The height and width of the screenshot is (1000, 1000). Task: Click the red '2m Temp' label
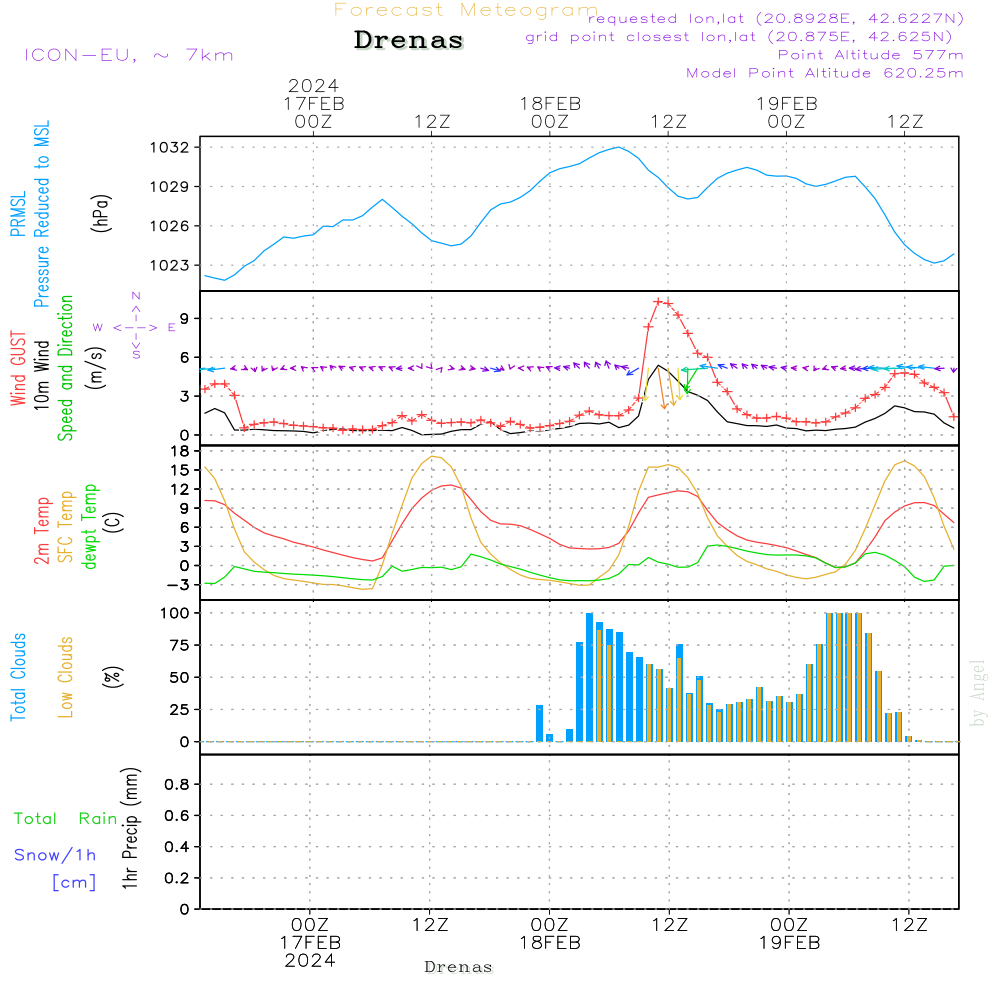41,531
